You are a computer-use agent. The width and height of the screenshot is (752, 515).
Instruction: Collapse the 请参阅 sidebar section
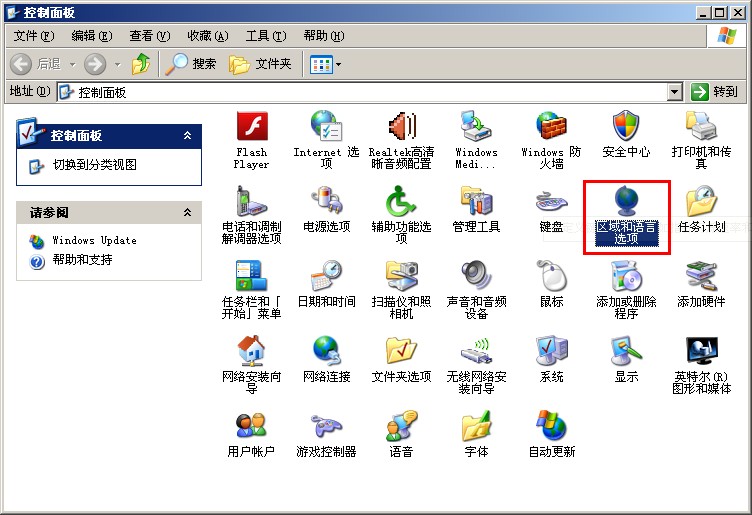[x=187, y=213]
